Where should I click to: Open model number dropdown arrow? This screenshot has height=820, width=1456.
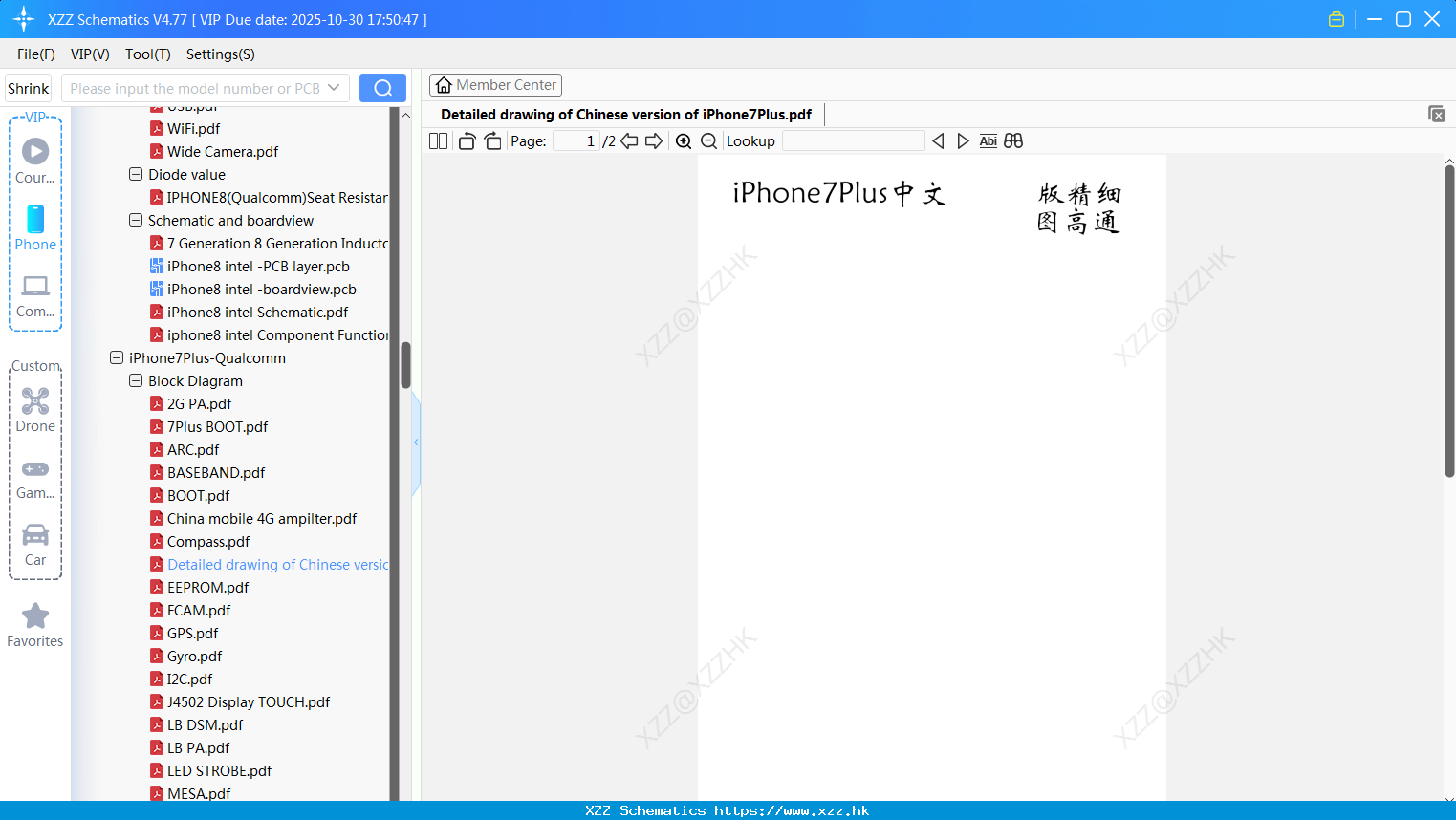click(x=334, y=88)
